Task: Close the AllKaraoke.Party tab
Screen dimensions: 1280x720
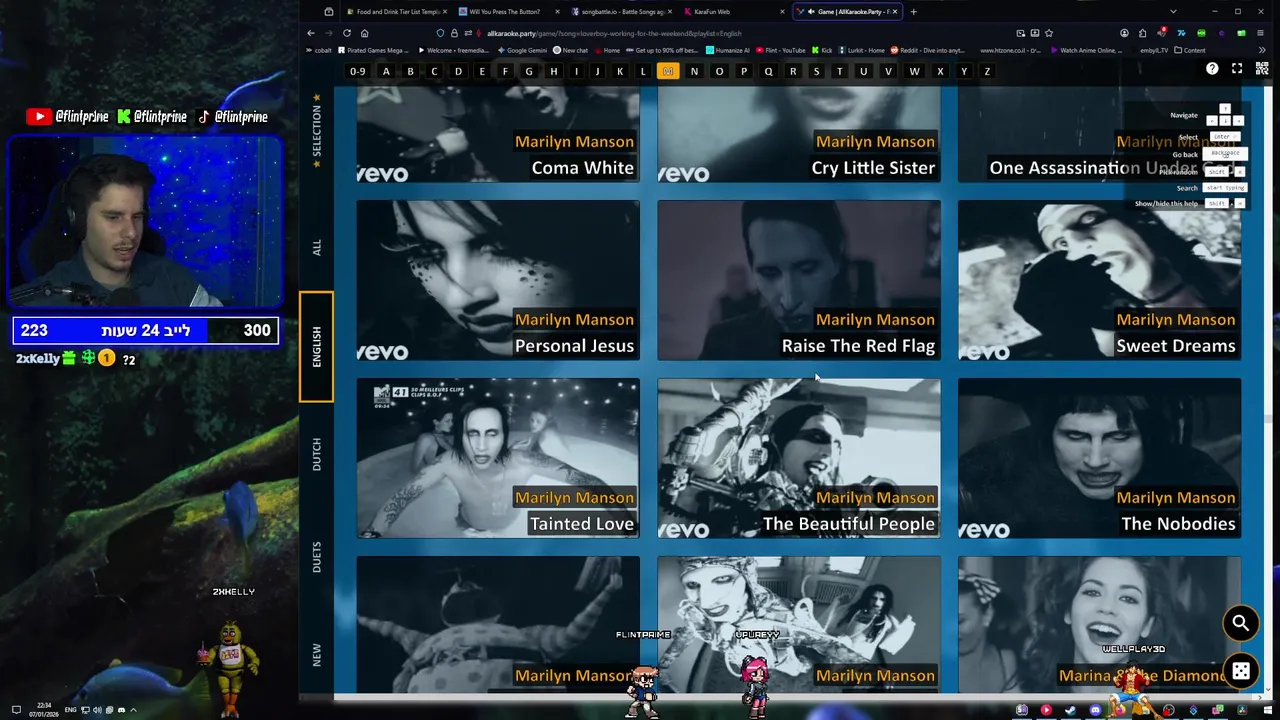Action: (895, 11)
